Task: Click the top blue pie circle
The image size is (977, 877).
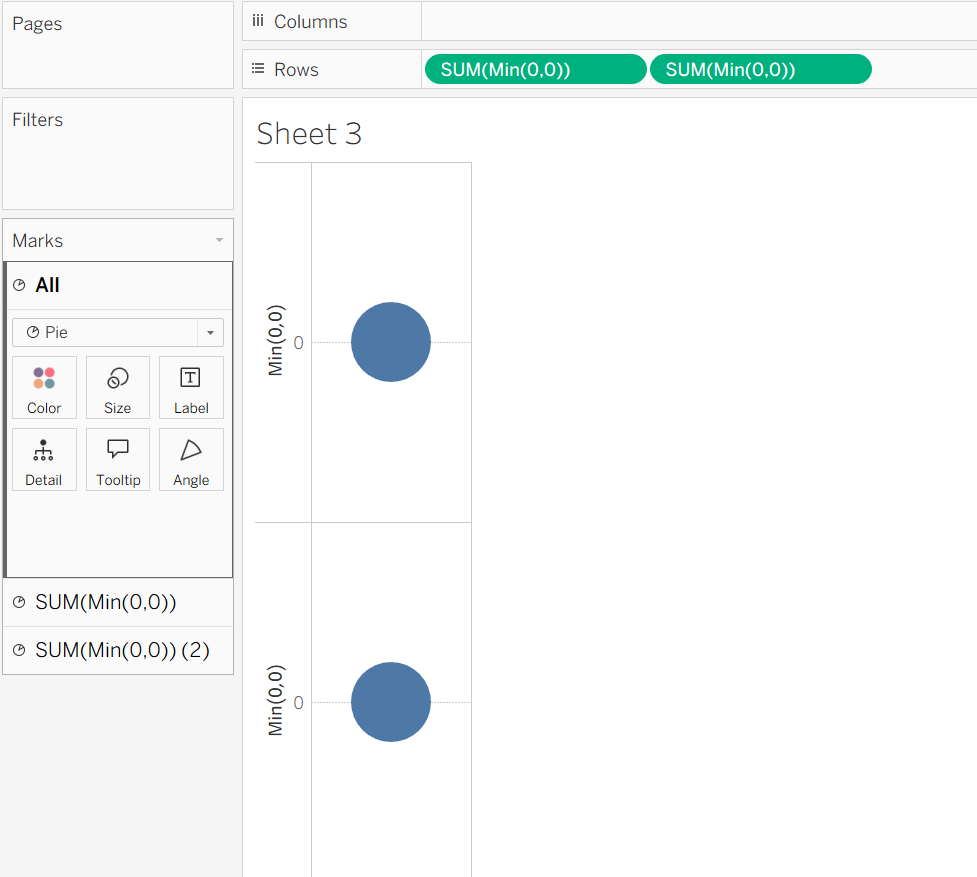Action: coord(391,342)
